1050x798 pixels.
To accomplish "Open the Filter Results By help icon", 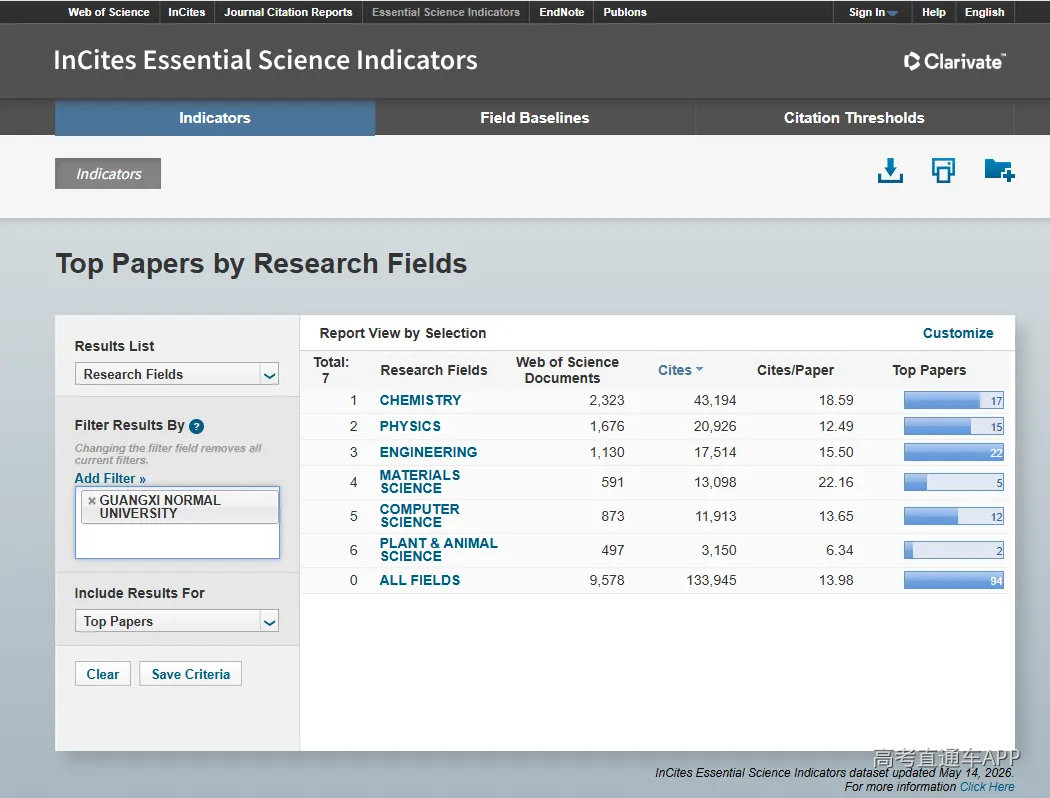I will tap(196, 426).
